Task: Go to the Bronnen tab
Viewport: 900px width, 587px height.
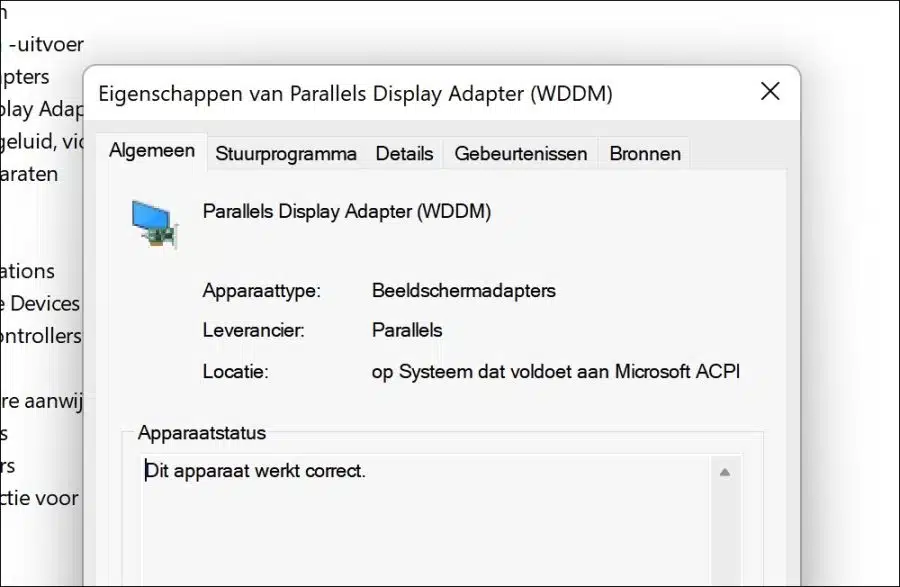Action: coord(645,154)
